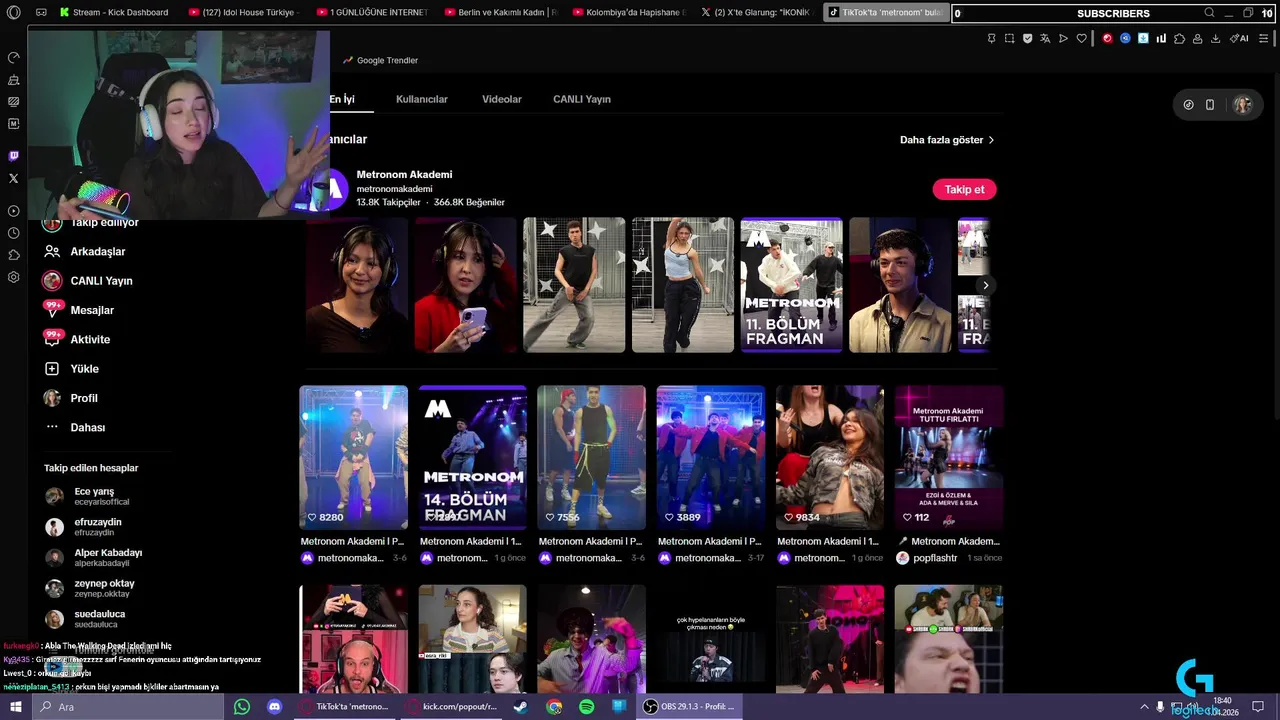Show hidden system tray icons arrow

point(1144,707)
